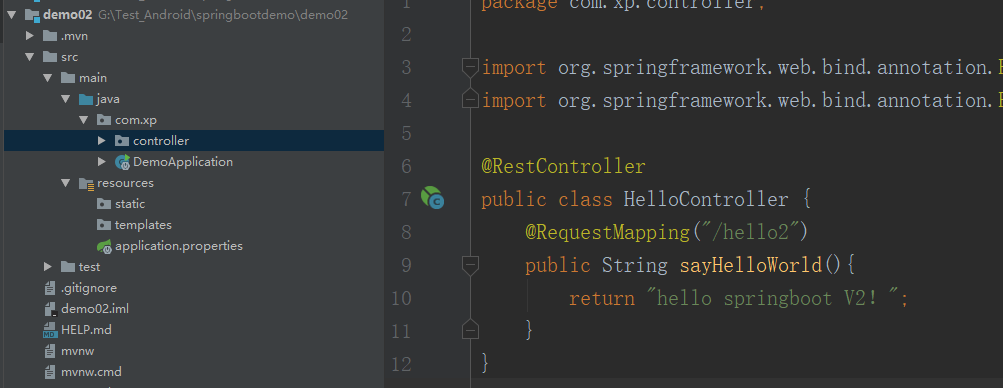The width and height of the screenshot is (1003, 388).
Task: Click the .mvn folder icon
Action: pyautogui.click(x=50, y=36)
